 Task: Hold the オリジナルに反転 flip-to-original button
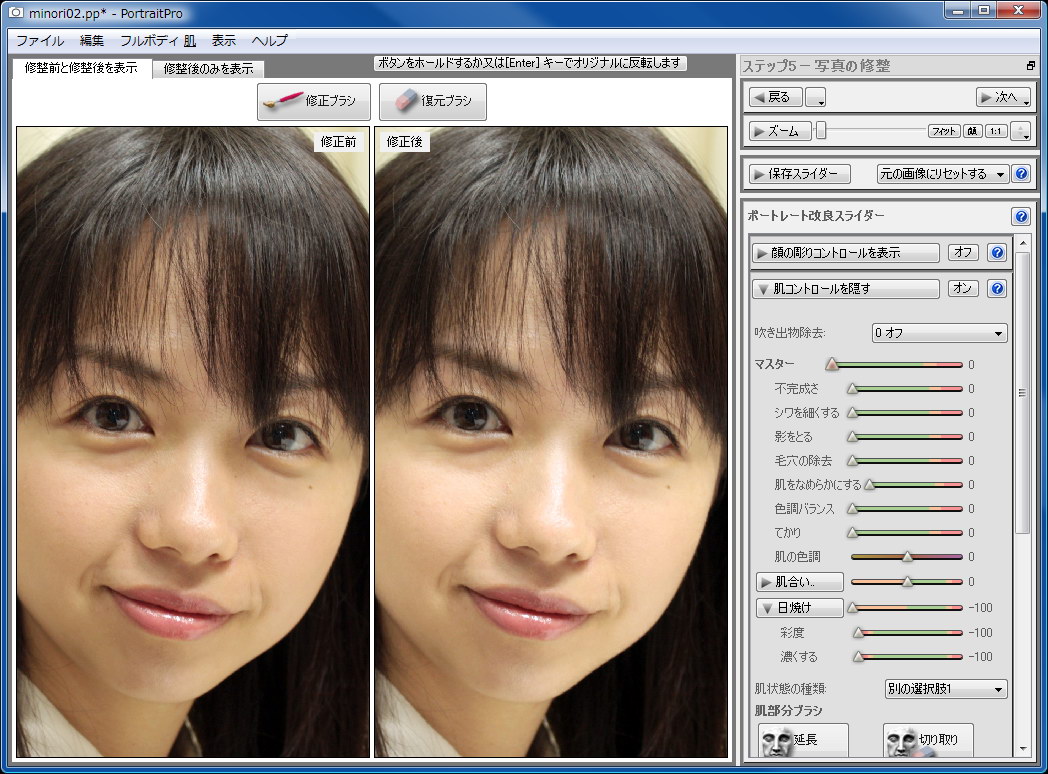click(530, 63)
